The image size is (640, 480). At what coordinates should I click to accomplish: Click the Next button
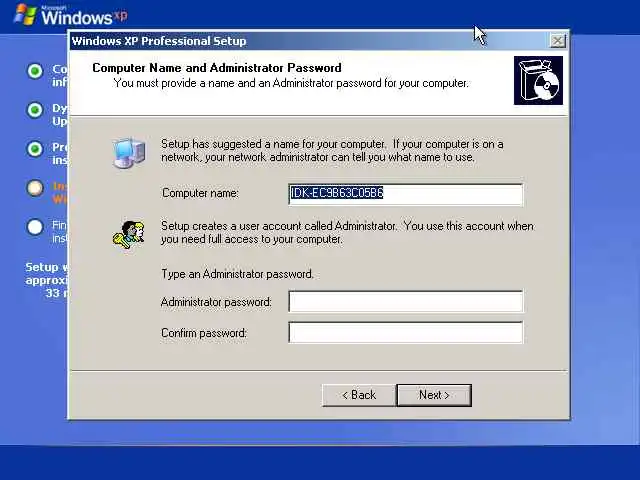[434, 395]
